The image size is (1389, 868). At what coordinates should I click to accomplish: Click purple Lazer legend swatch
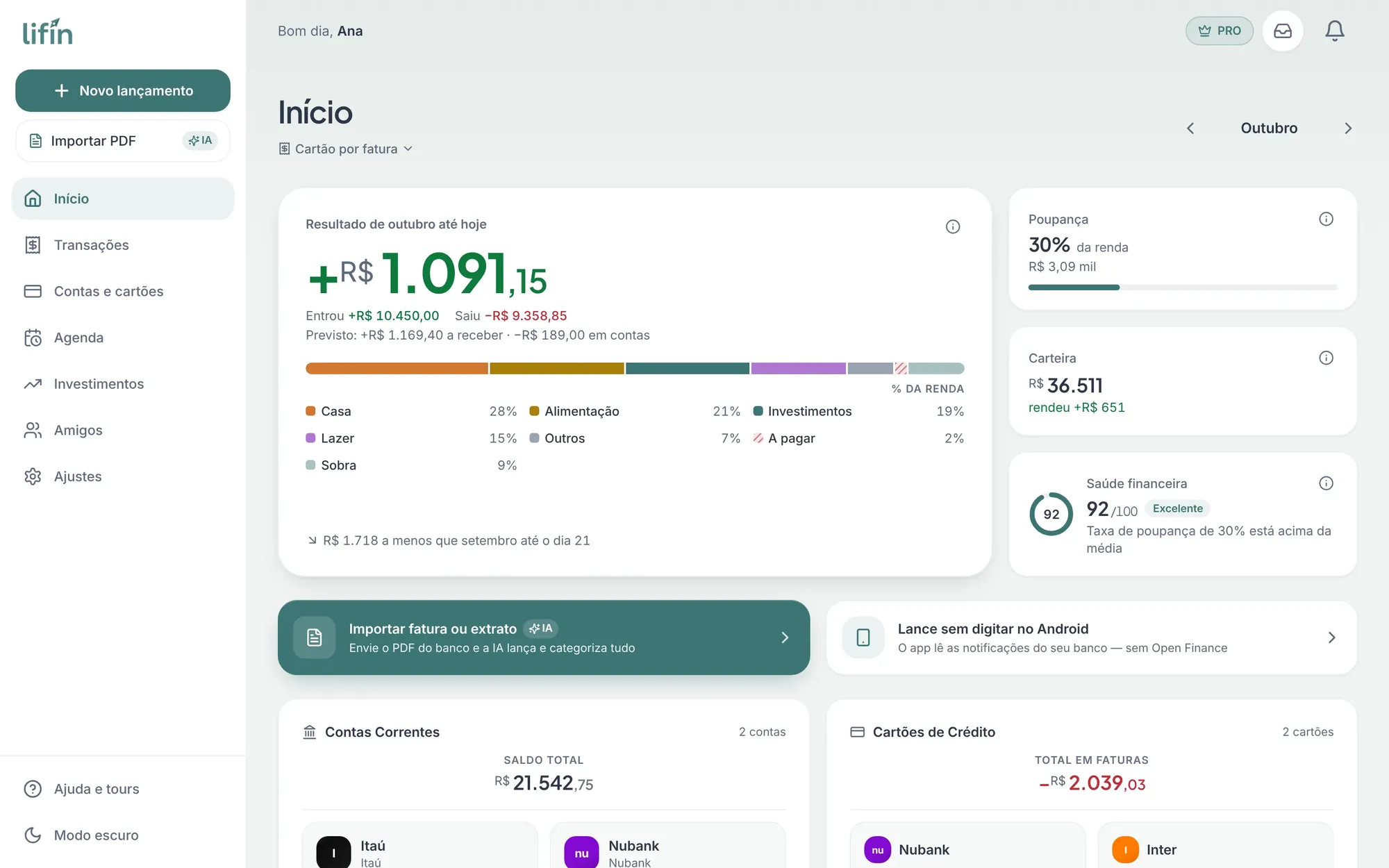[310, 438]
